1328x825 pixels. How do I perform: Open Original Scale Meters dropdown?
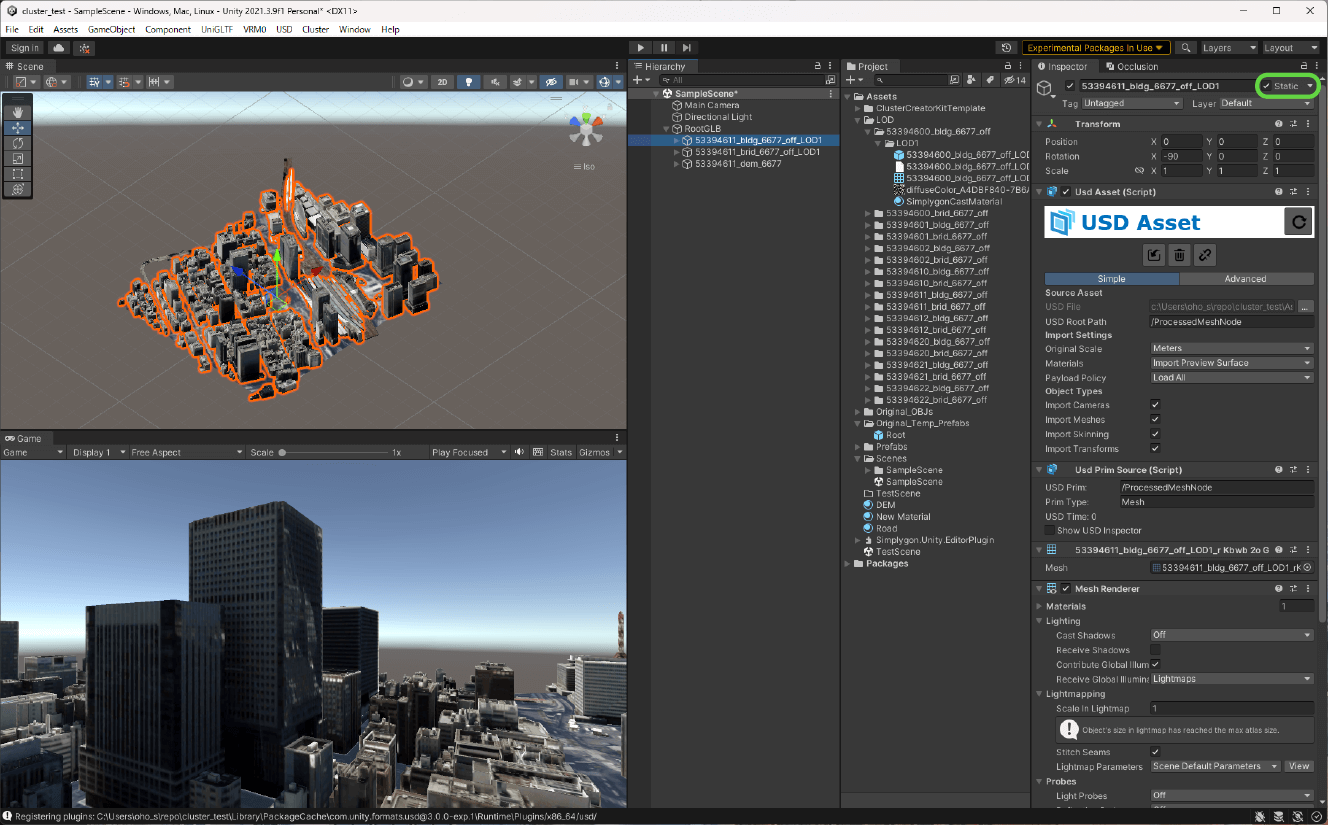pyautogui.click(x=1232, y=348)
